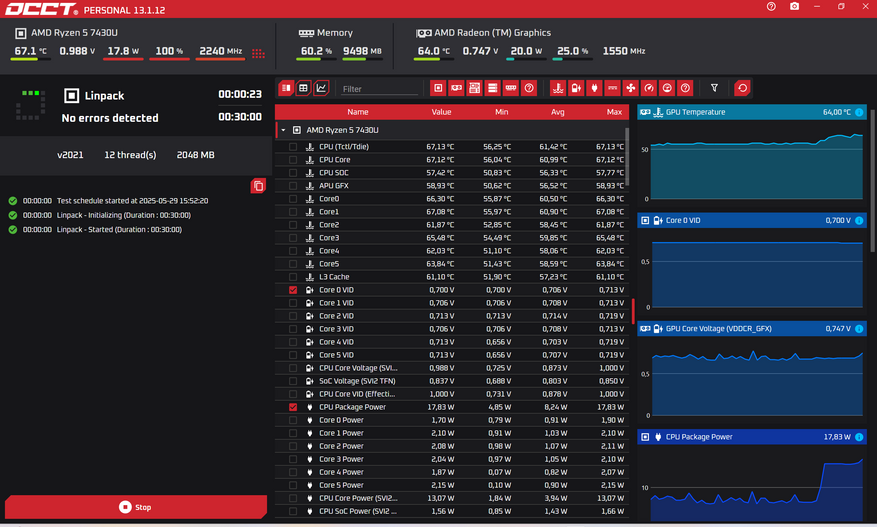Switch to the grid table view
This screenshot has width=877, height=527.
pos(303,88)
